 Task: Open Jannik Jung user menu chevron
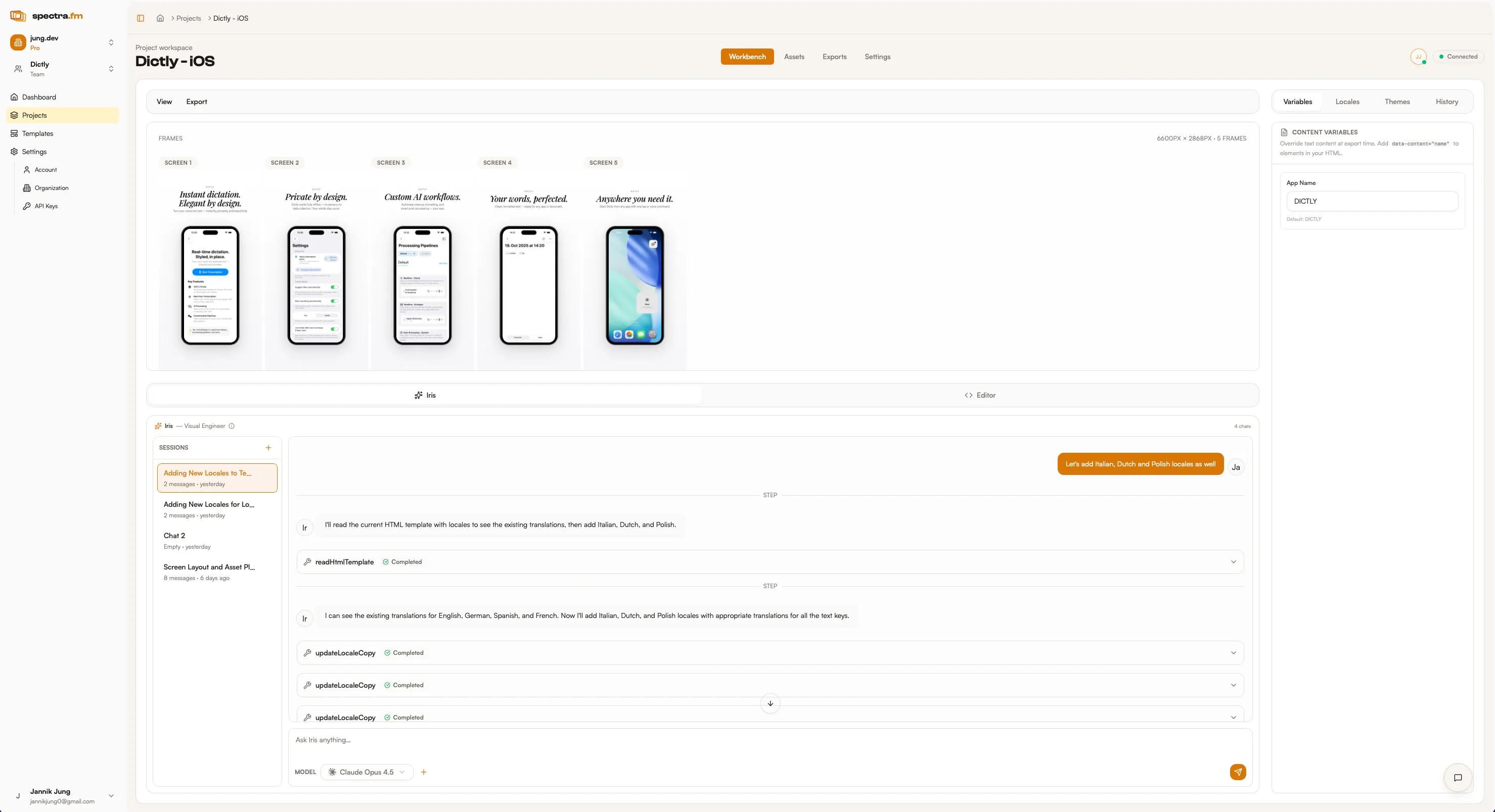pos(111,796)
